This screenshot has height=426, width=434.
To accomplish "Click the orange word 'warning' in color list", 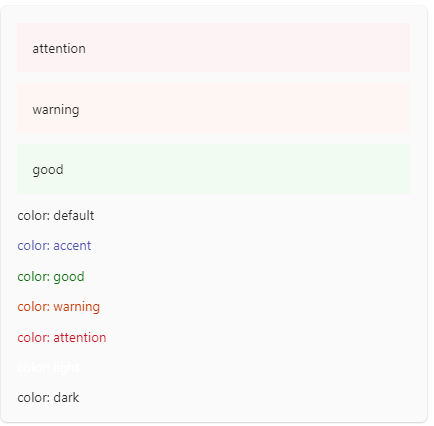I will coord(77,307).
